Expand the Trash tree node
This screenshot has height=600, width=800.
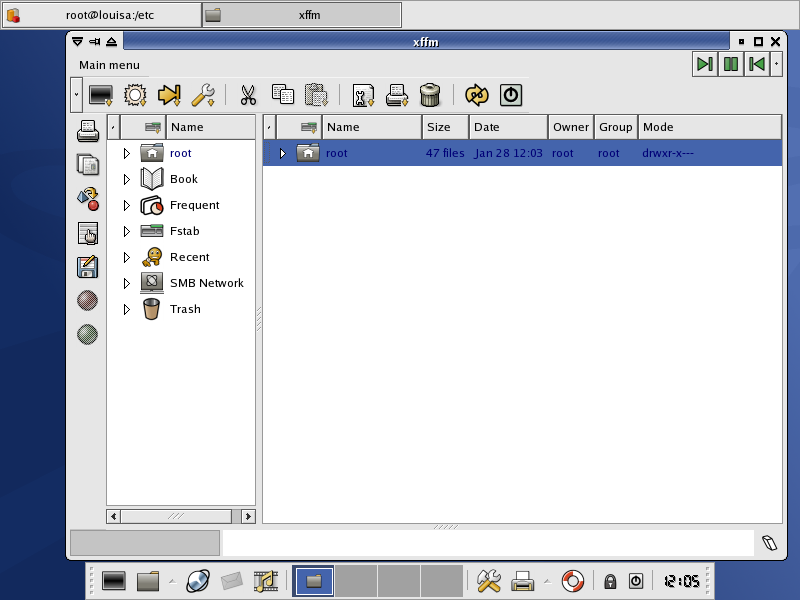127,309
